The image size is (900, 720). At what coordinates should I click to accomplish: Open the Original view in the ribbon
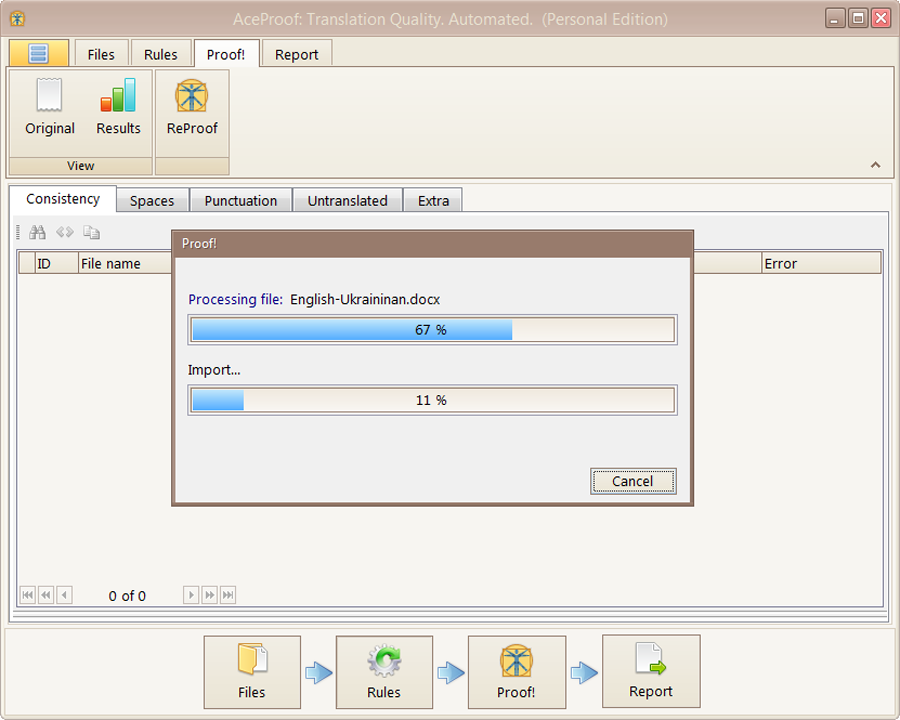coord(50,107)
